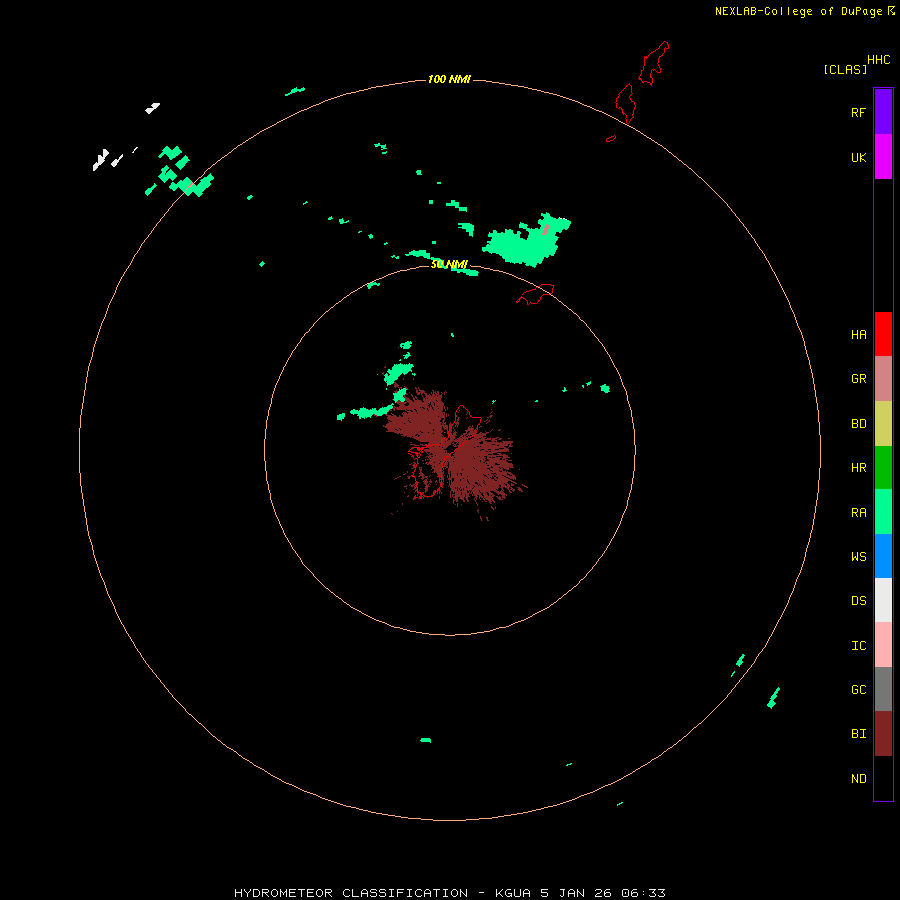Screen dimensions: 900x900
Task: Click the UK magenta legend swatch
Action: click(883, 157)
